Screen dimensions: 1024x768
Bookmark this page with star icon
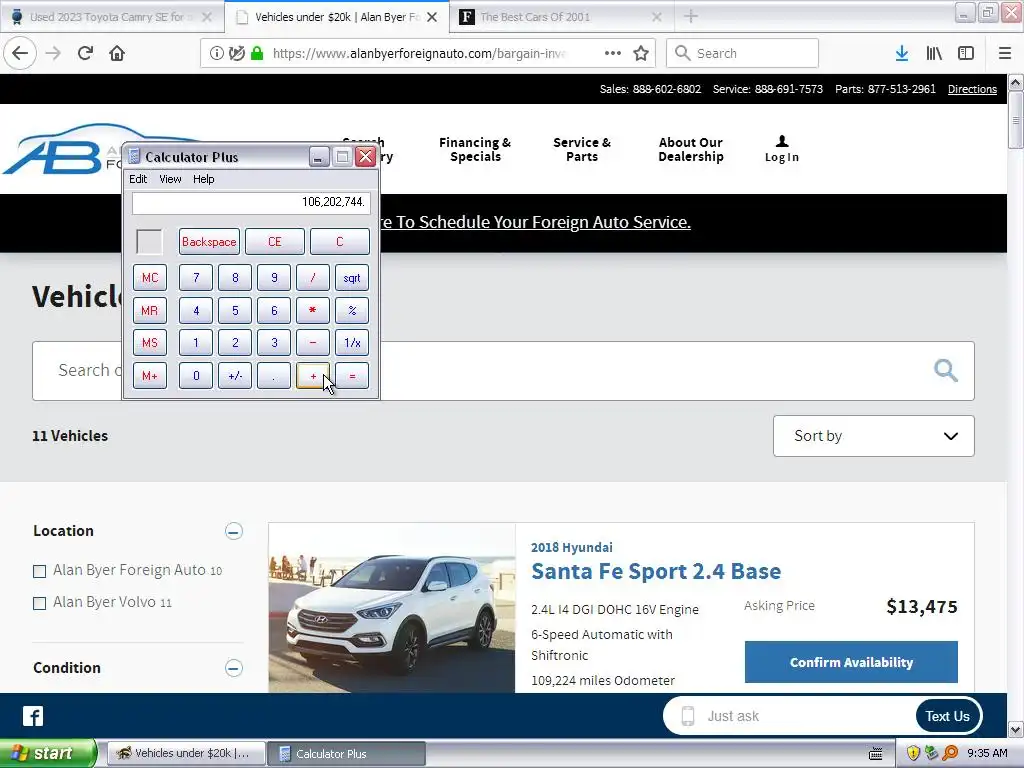tap(641, 53)
